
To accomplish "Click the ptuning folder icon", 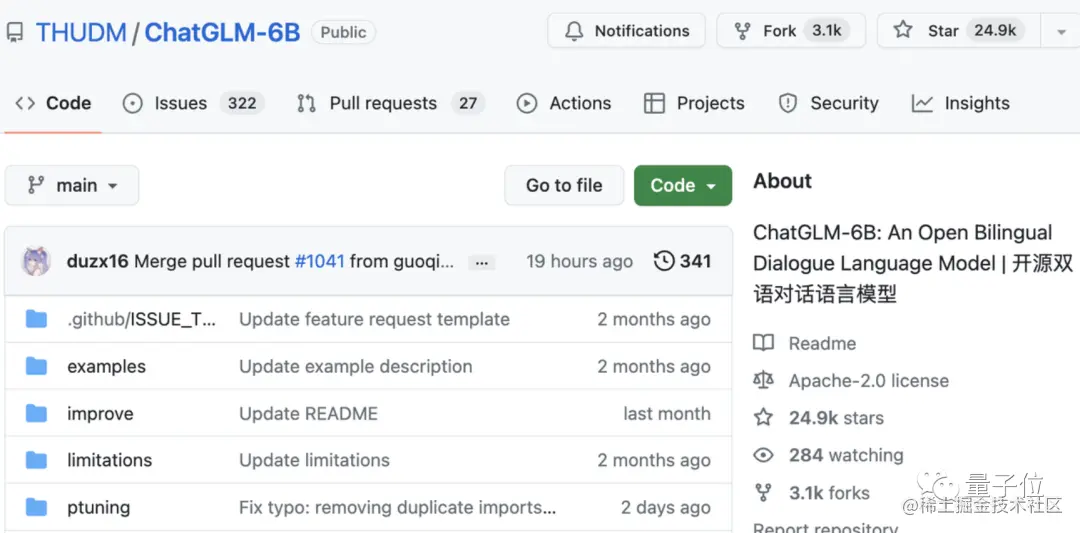I will pyautogui.click(x=37, y=507).
